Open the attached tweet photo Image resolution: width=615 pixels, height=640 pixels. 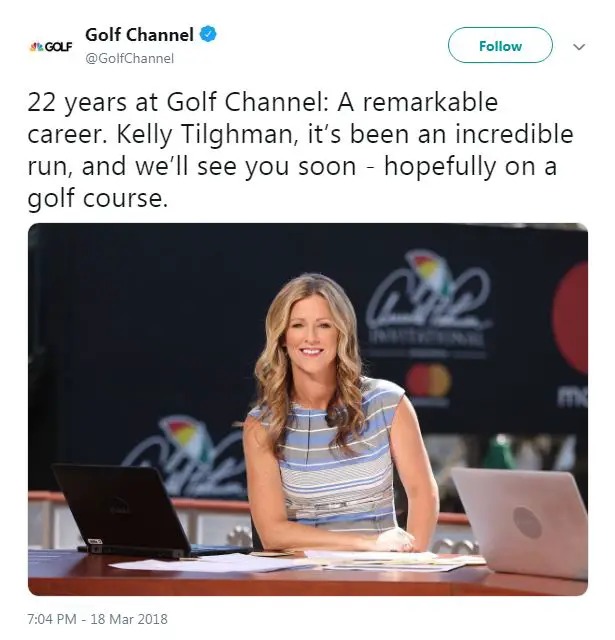308,409
